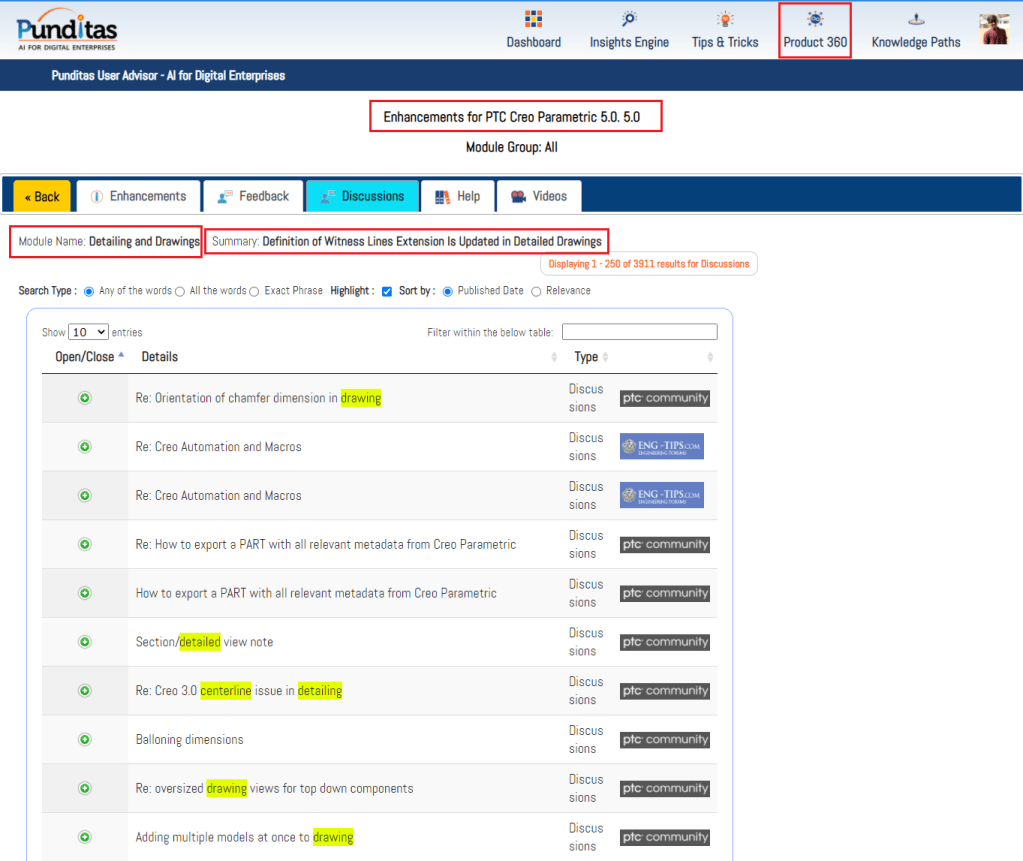Open the Insights Engine icon
This screenshot has width=1023, height=861.
point(629,20)
